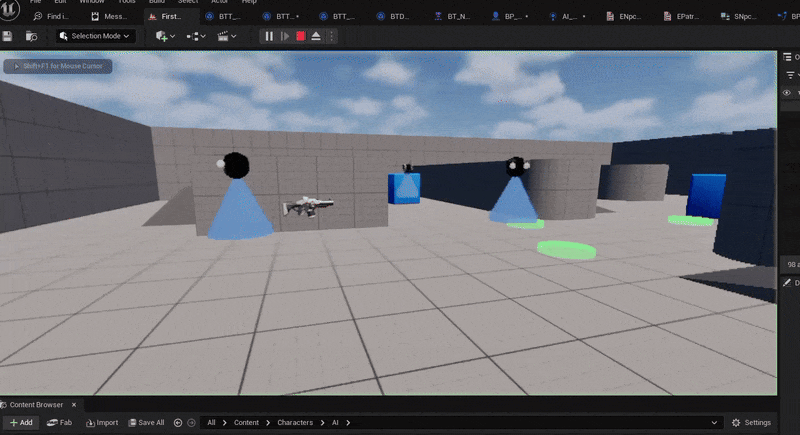Open the Build menu
The image size is (800, 435).
[157, 2]
